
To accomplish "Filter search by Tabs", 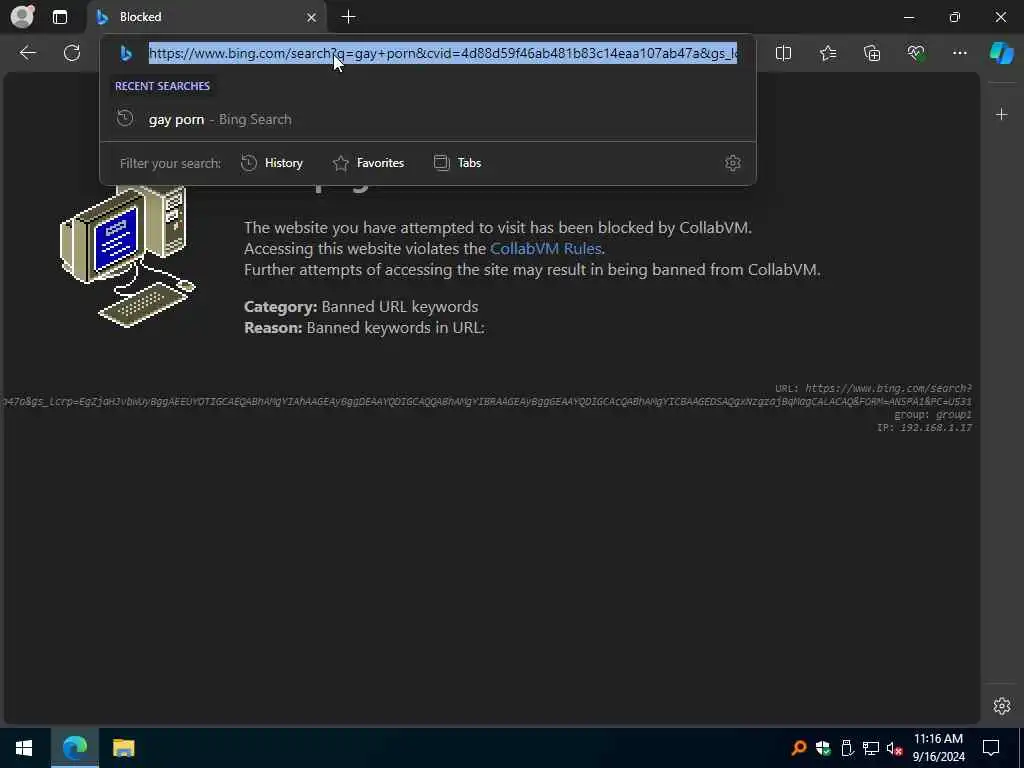I will point(458,163).
